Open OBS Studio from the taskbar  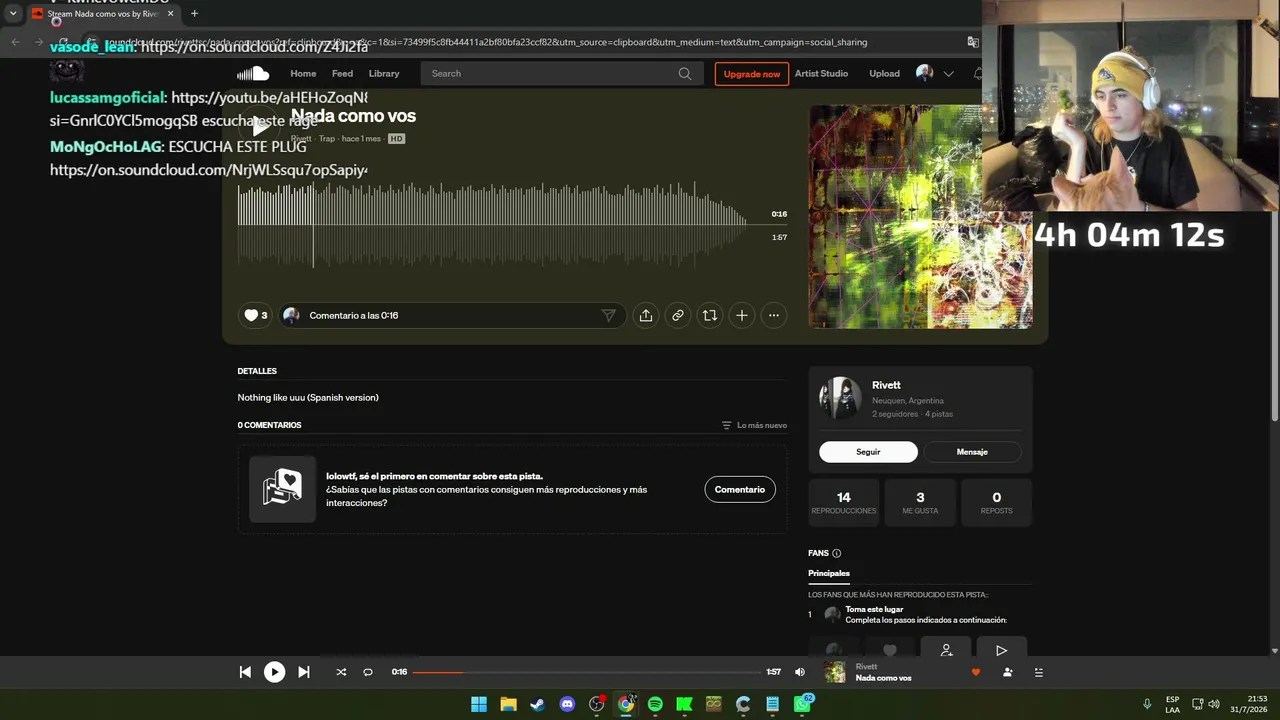[597, 704]
